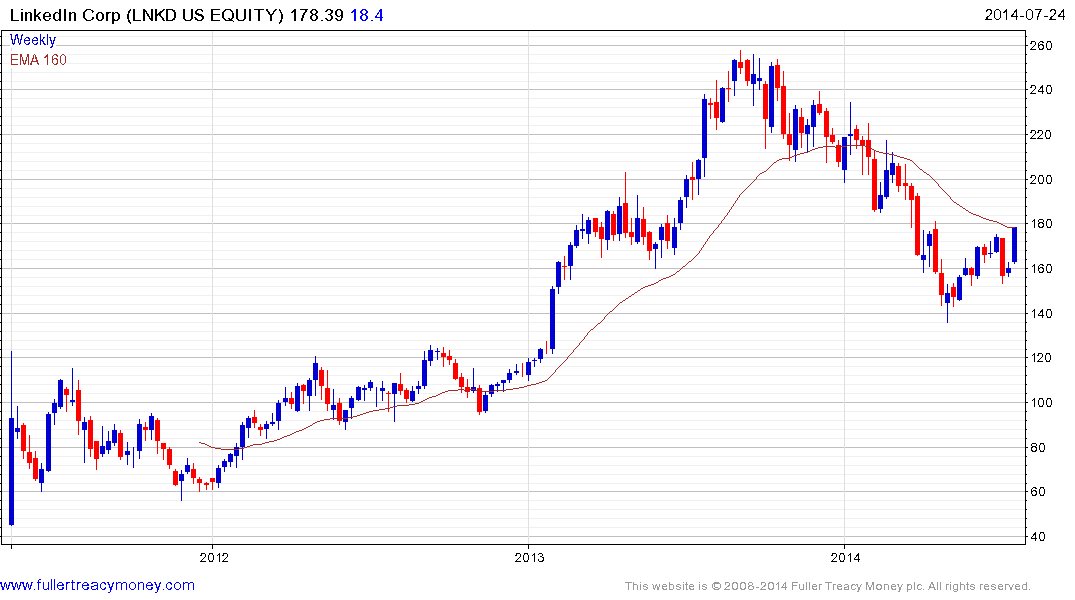Click the Weekly interval label
This screenshot has height=600, width=1075.
tap(33, 40)
